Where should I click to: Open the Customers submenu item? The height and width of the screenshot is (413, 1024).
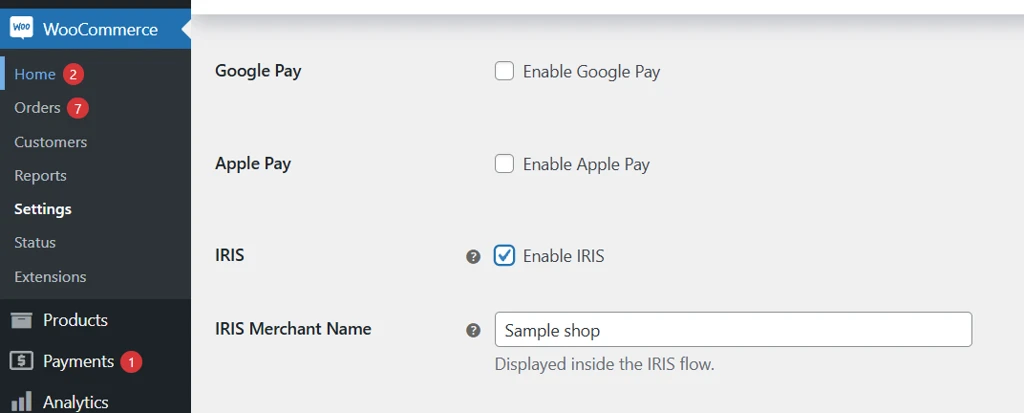pyautogui.click(x=50, y=142)
